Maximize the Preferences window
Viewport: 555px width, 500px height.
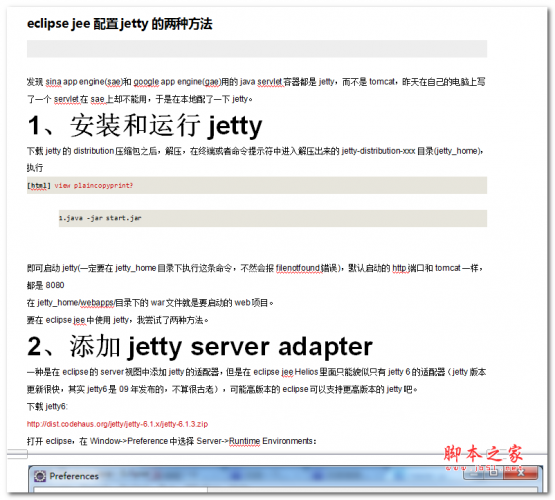[x=494, y=472]
